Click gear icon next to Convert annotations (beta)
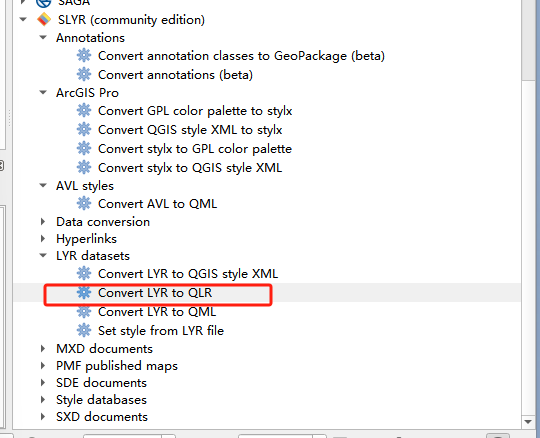 coord(84,74)
